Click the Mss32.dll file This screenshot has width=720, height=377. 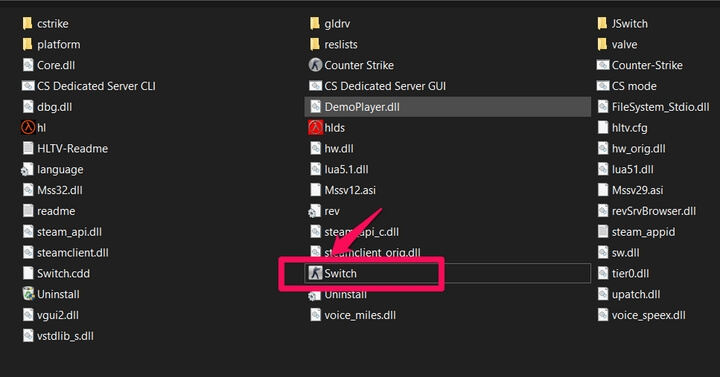(52, 190)
